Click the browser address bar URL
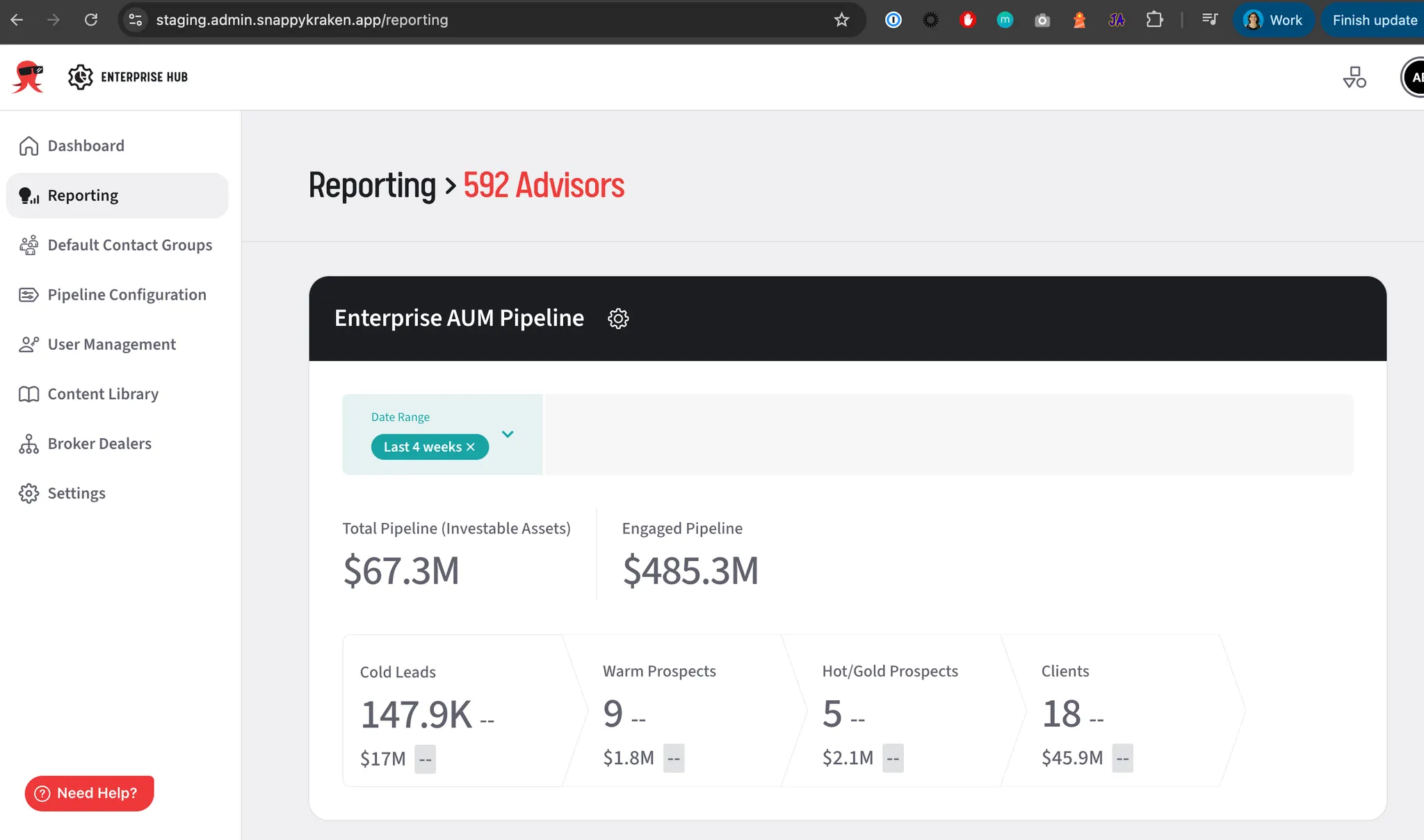The image size is (1424, 840). [x=302, y=20]
